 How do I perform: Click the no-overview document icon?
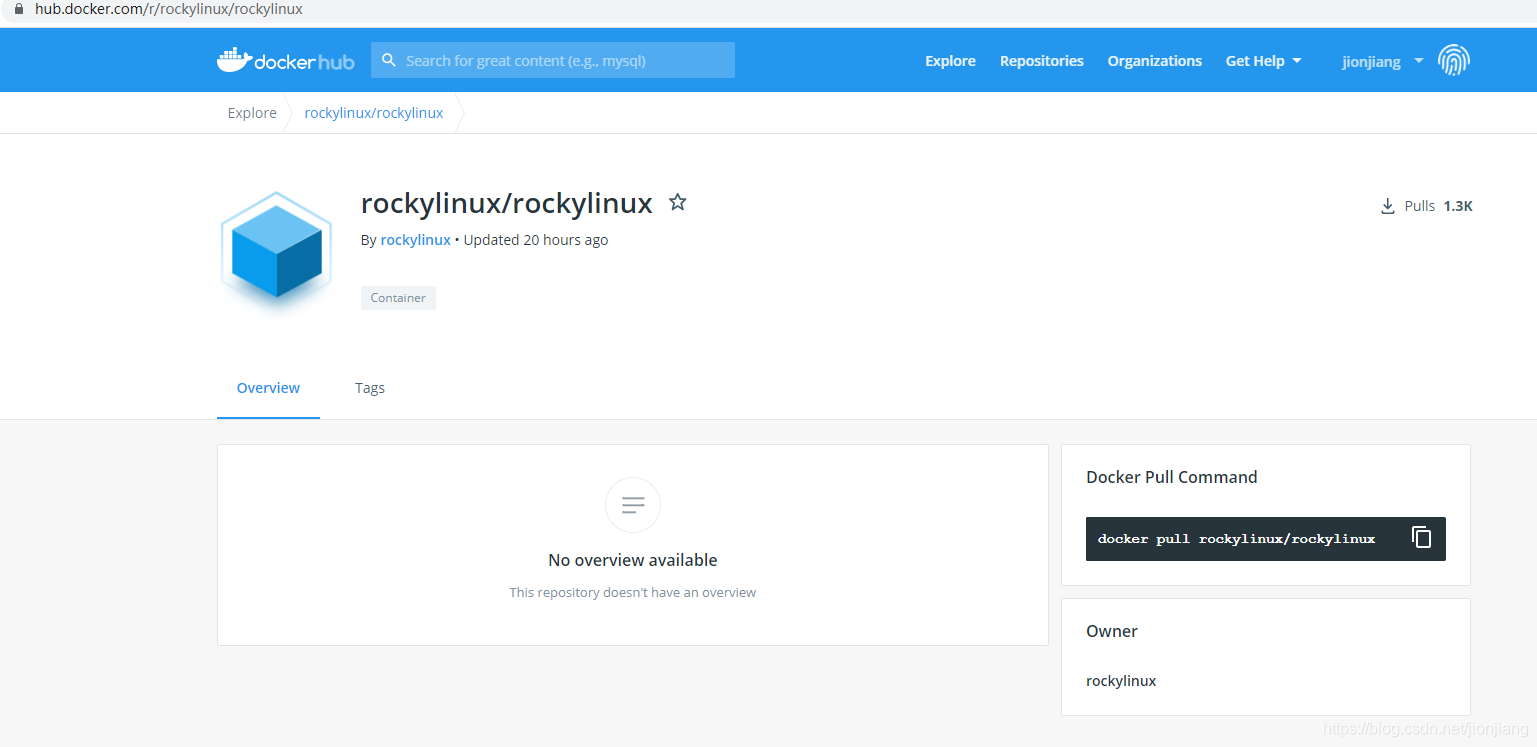(633, 505)
